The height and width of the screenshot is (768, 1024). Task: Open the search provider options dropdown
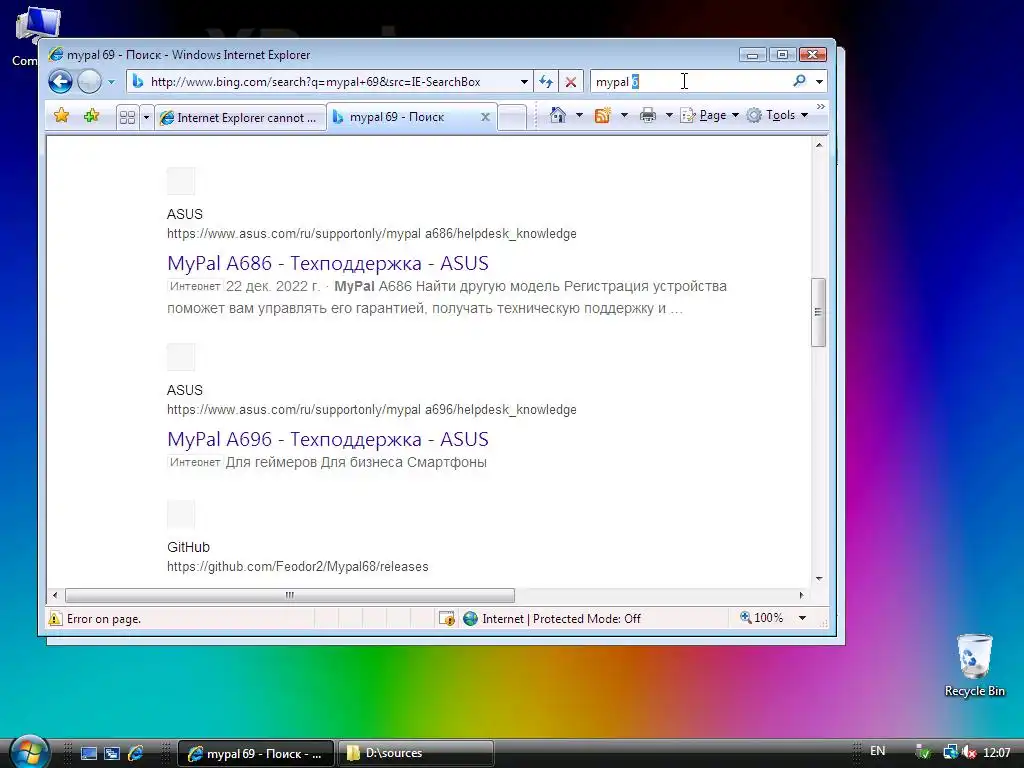[820, 82]
